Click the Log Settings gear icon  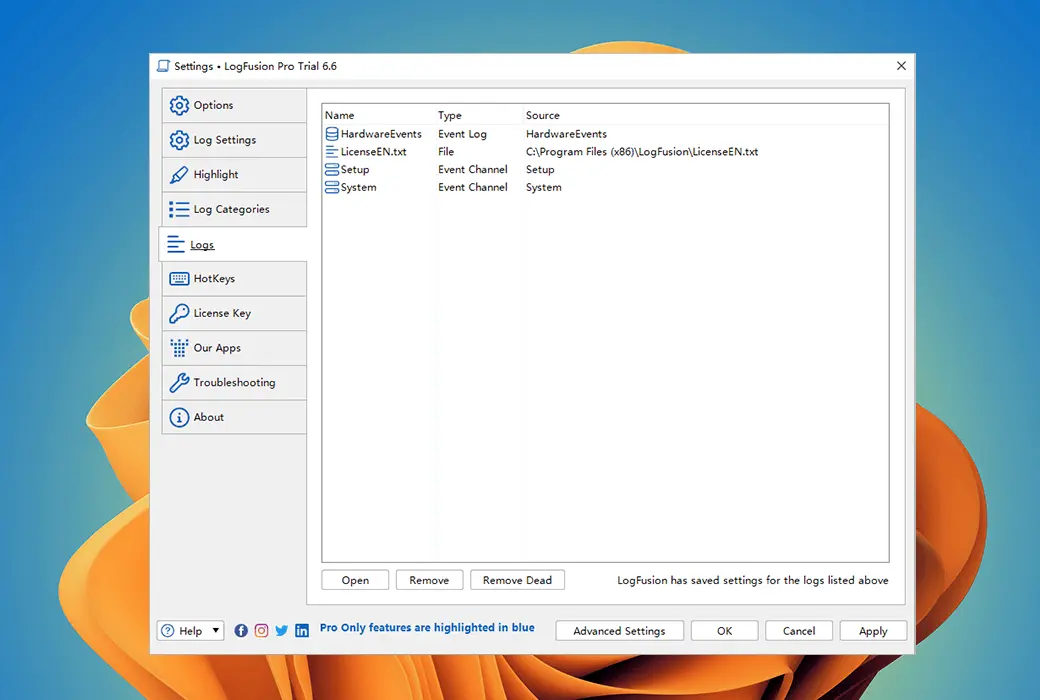click(179, 140)
